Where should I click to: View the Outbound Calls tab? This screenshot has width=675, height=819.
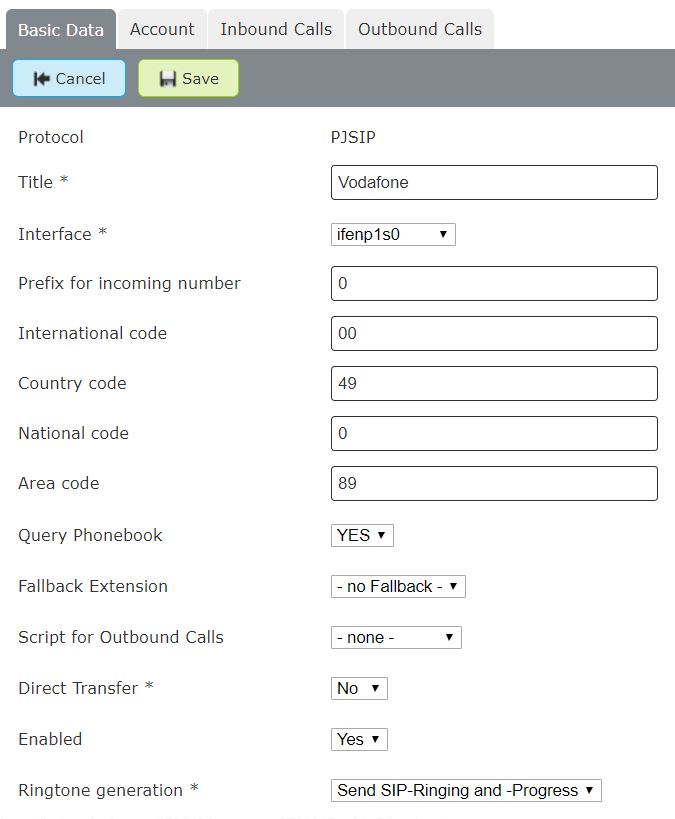(x=419, y=29)
